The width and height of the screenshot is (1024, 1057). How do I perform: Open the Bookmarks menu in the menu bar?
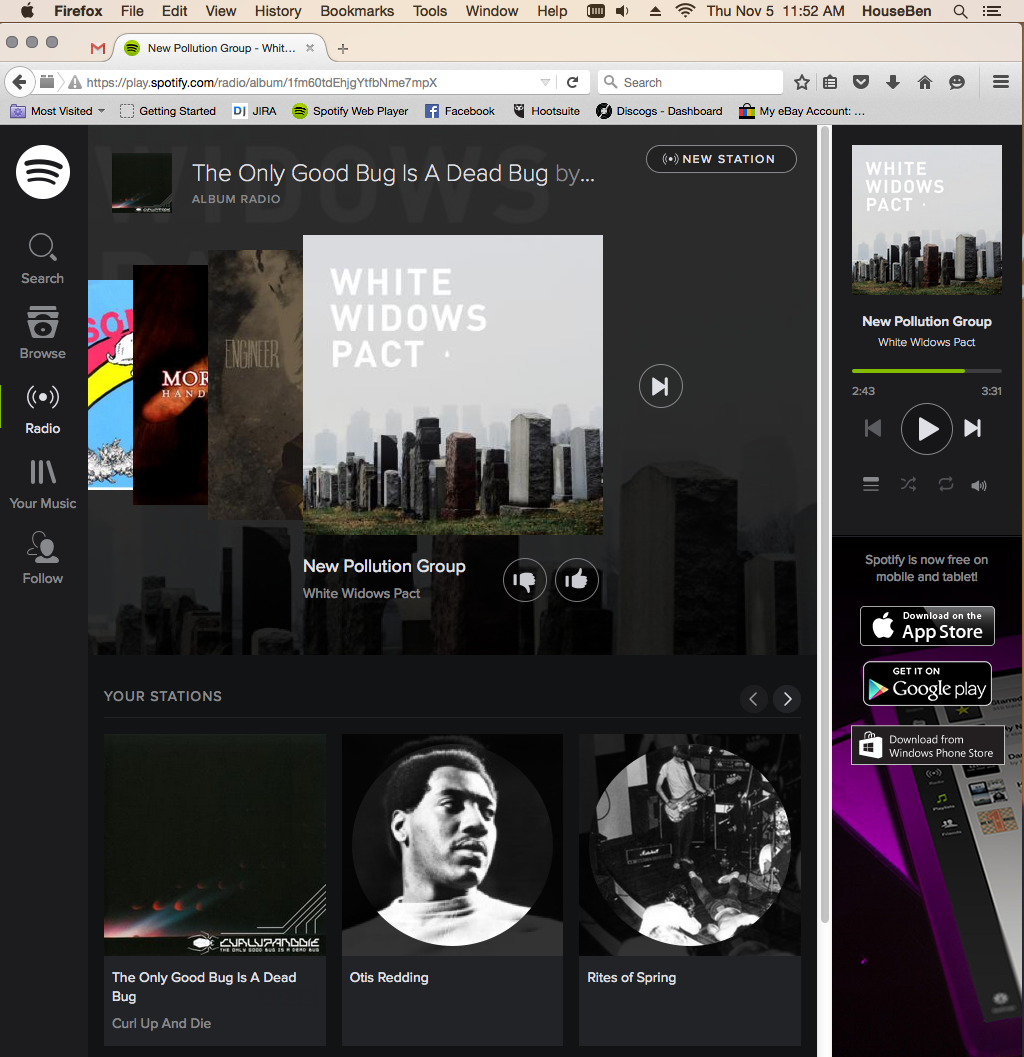357,11
